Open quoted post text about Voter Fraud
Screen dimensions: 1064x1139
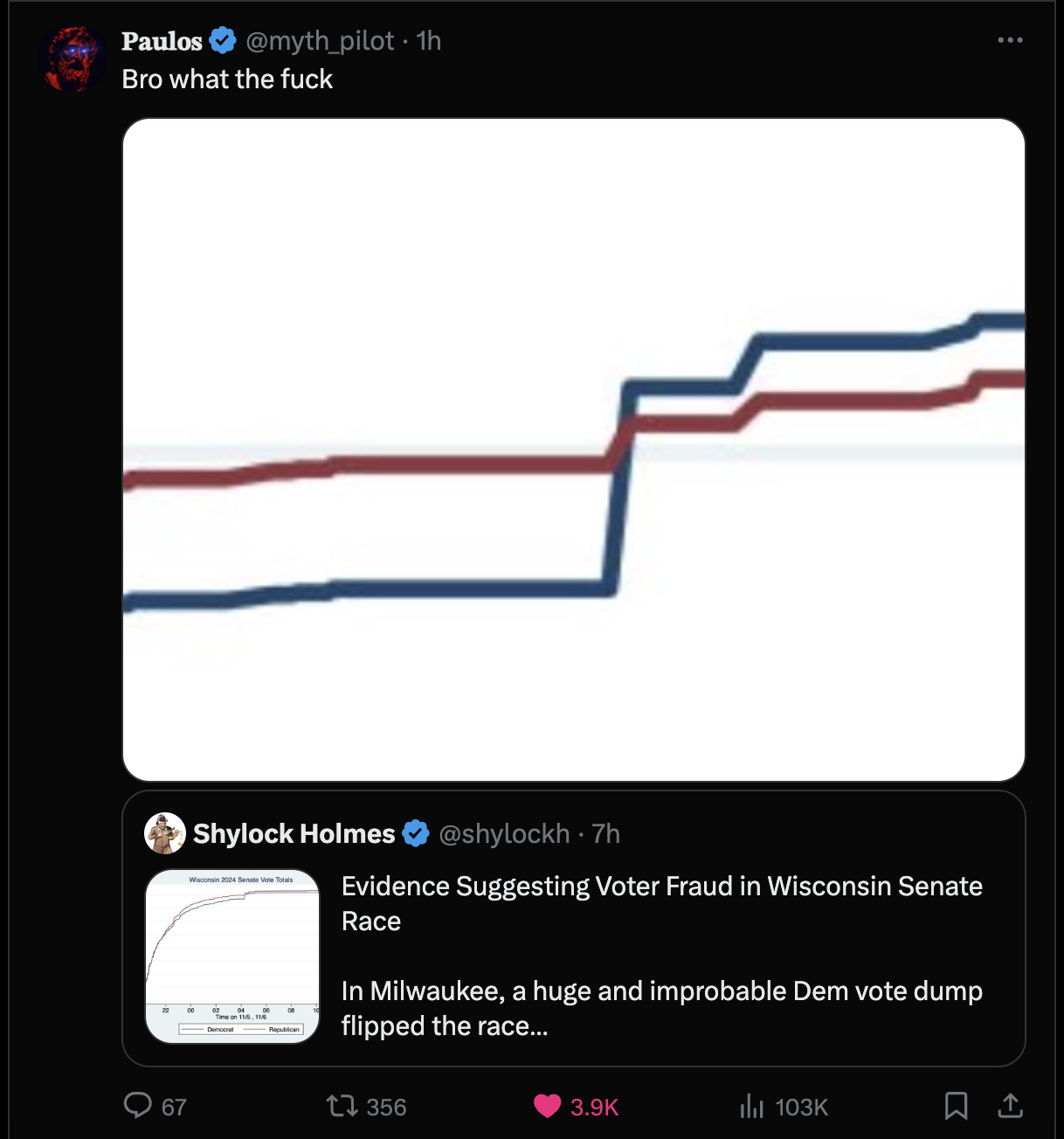point(661,903)
